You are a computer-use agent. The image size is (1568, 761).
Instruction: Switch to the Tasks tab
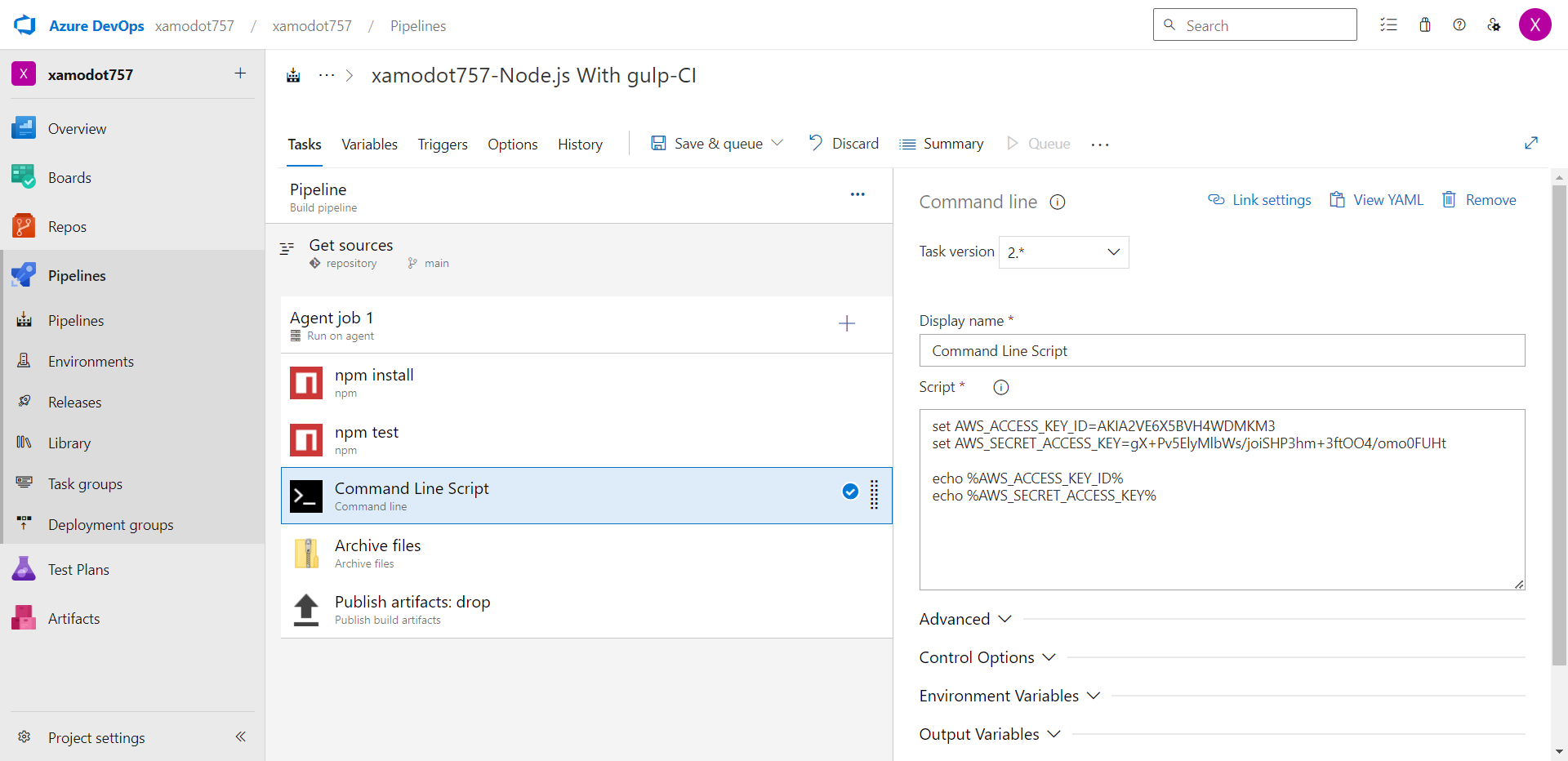coord(305,145)
